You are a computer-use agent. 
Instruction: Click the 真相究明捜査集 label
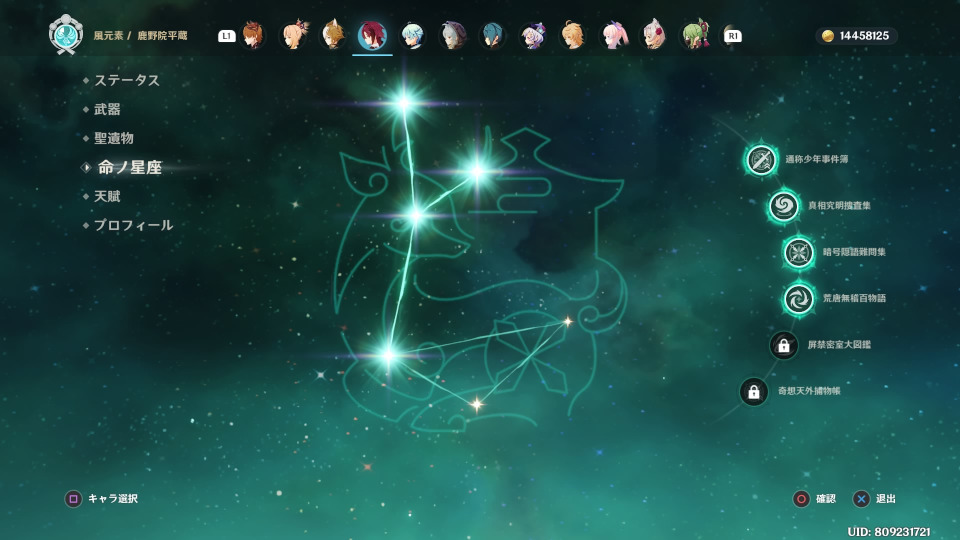click(x=839, y=206)
